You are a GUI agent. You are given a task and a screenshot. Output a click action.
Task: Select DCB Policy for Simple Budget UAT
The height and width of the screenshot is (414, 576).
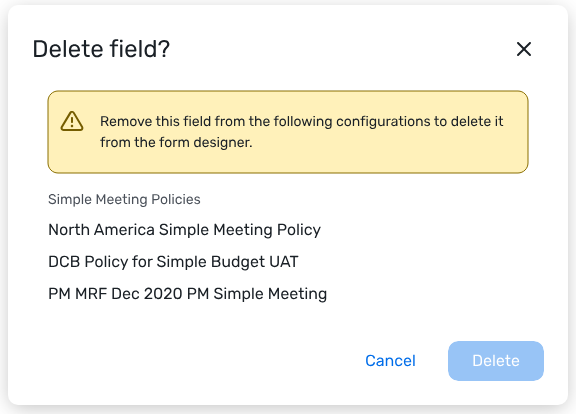(x=173, y=262)
